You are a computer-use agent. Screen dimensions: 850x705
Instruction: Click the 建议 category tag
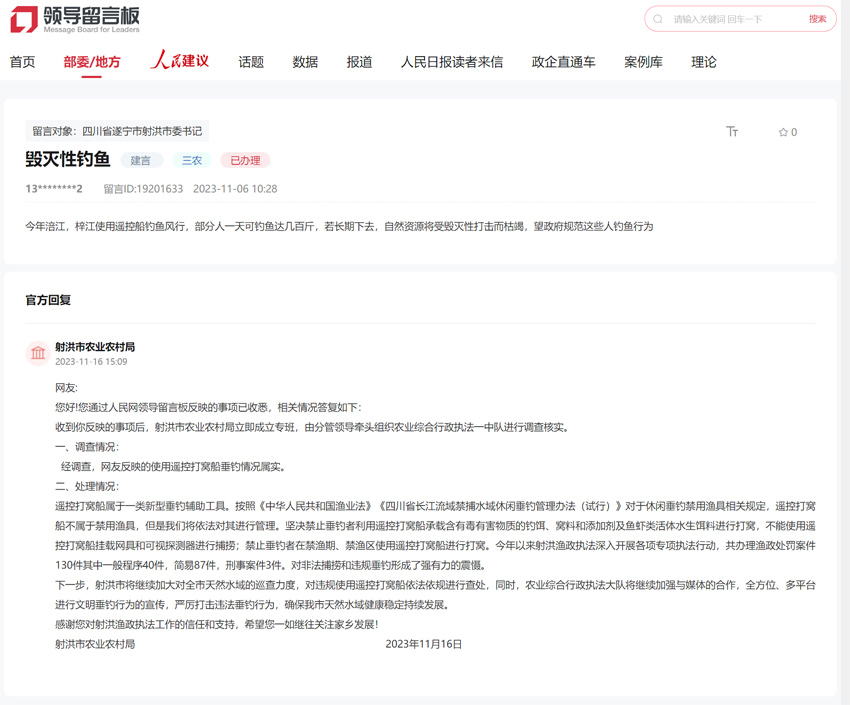(x=141, y=160)
